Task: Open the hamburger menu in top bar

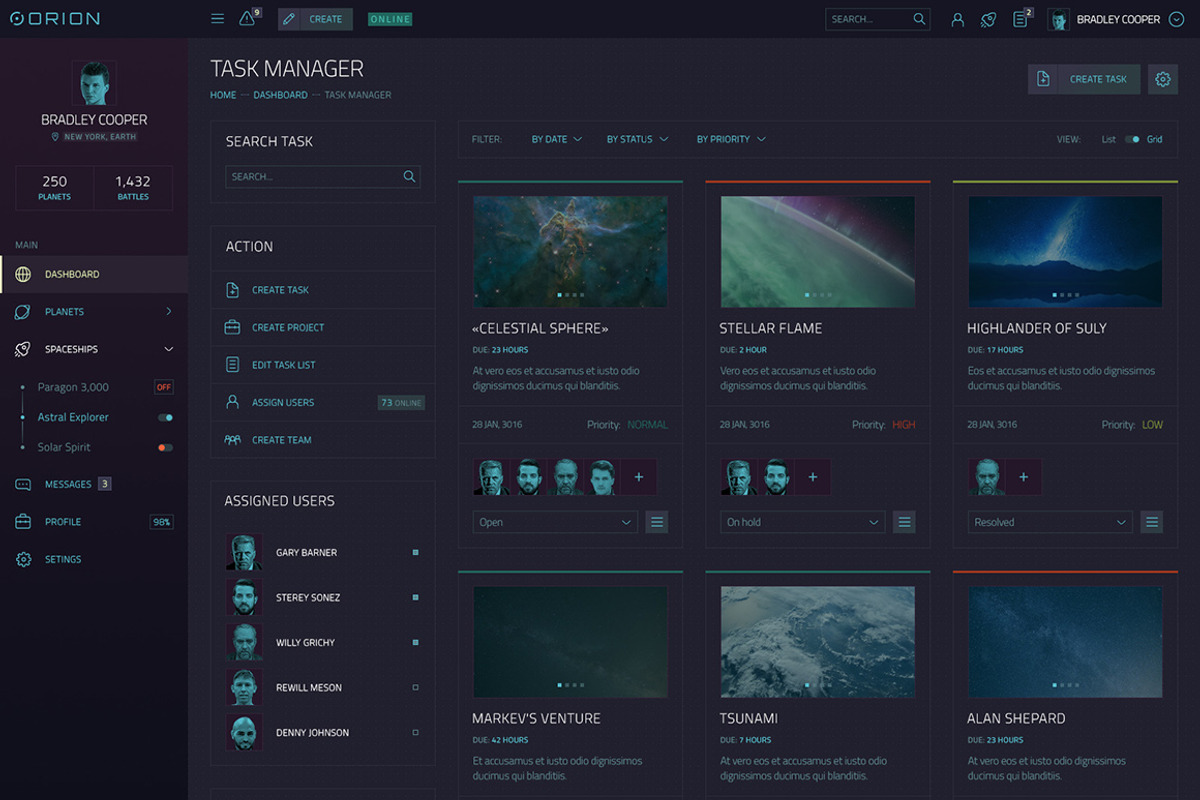Action: [x=217, y=19]
